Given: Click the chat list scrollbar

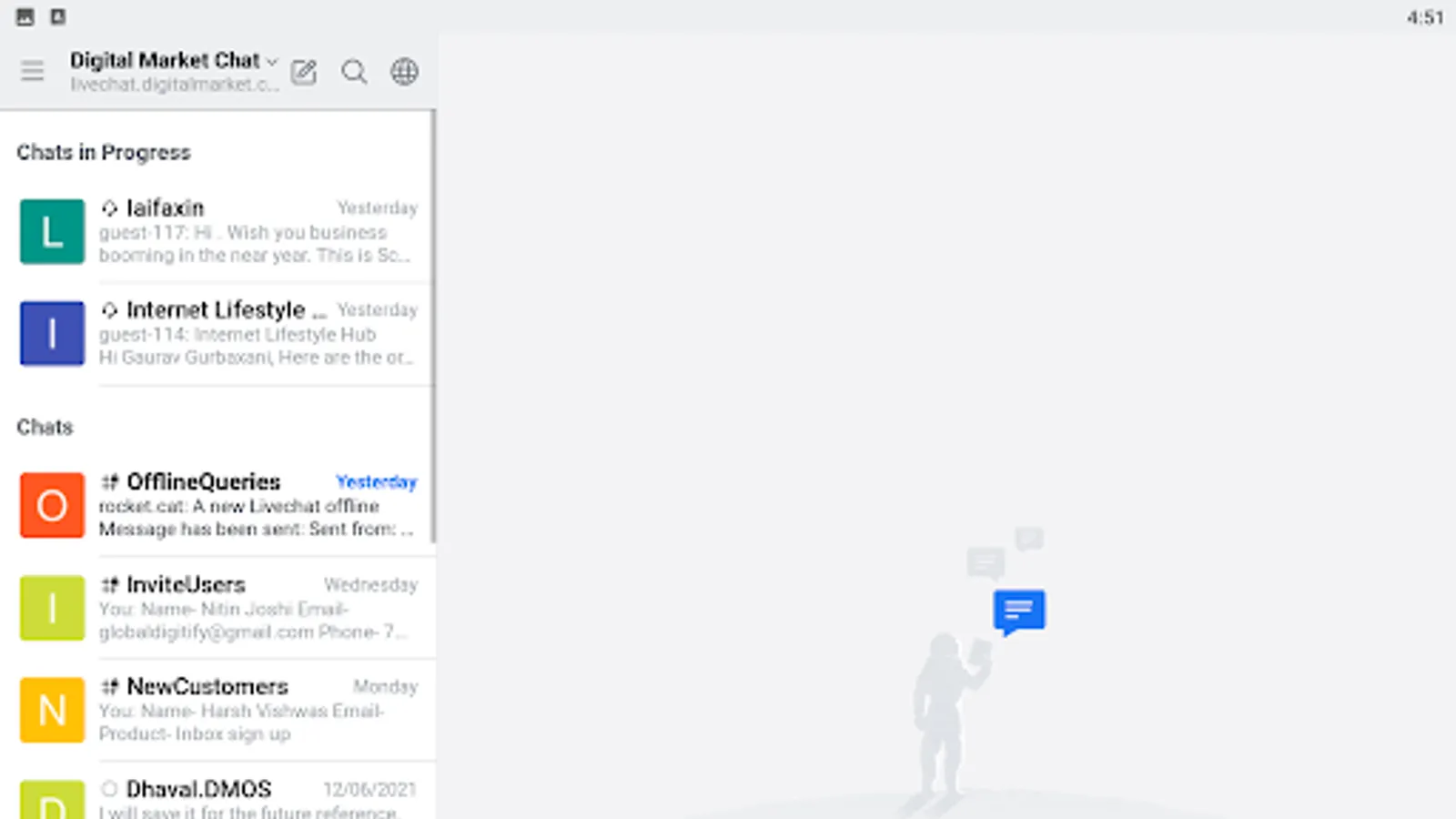Looking at the screenshot, I should click(x=433, y=327).
